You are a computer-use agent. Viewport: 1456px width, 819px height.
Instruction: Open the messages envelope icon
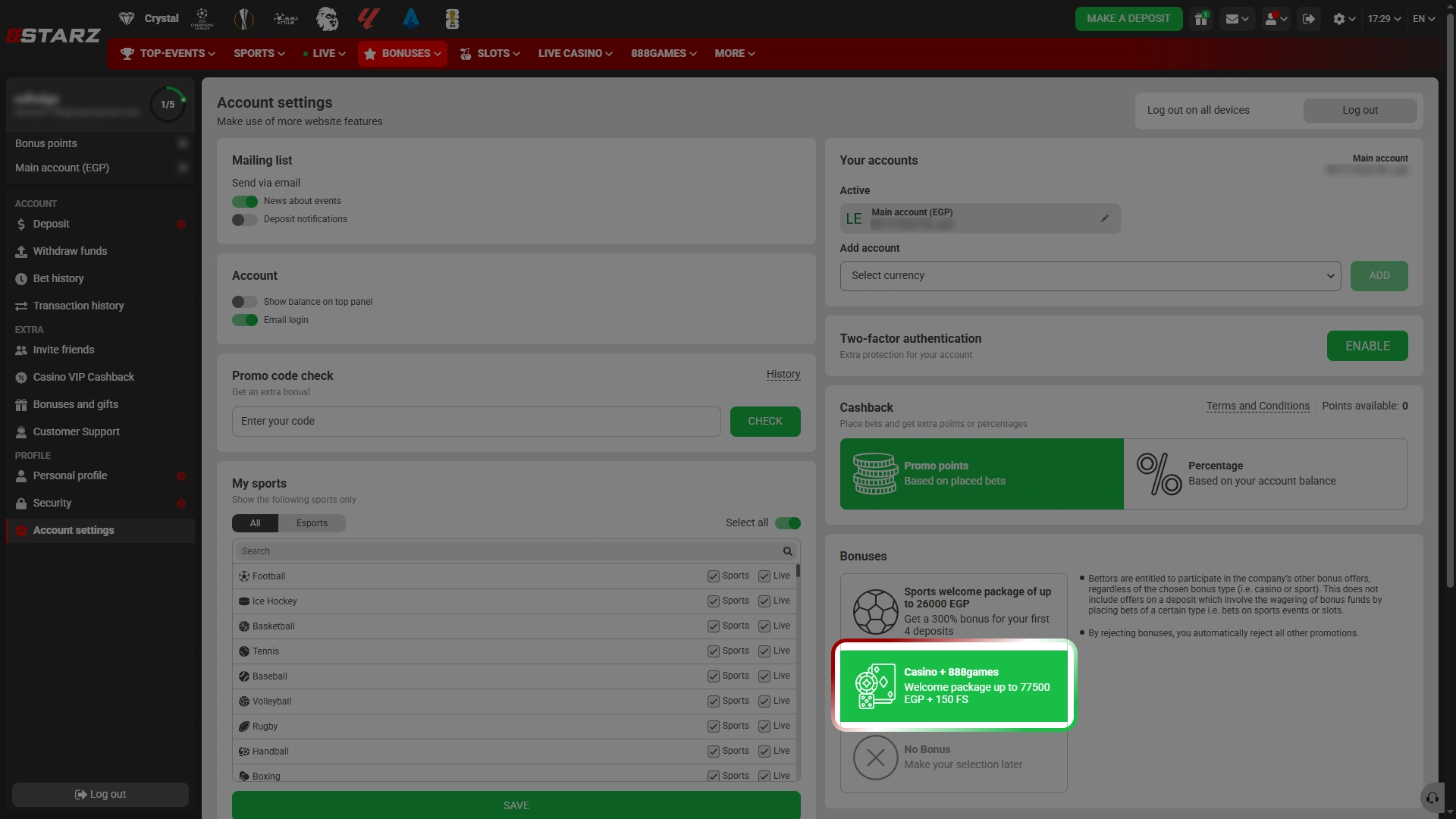[x=1237, y=19]
